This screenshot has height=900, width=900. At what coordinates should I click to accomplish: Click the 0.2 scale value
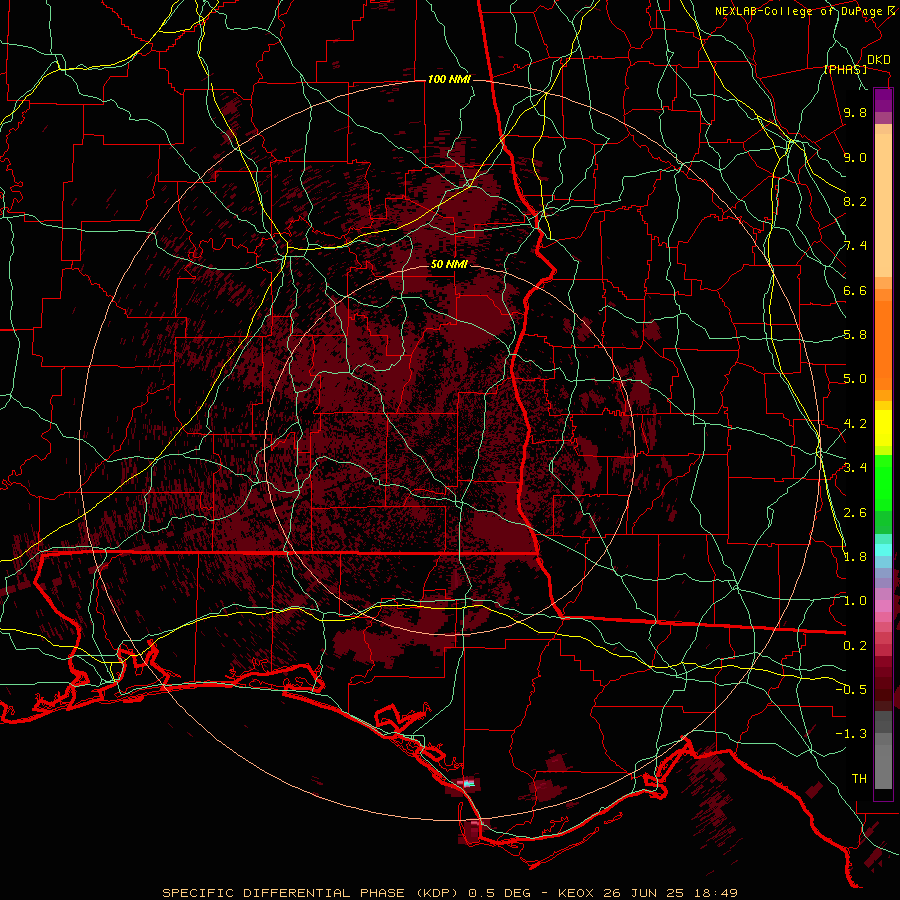click(x=855, y=645)
